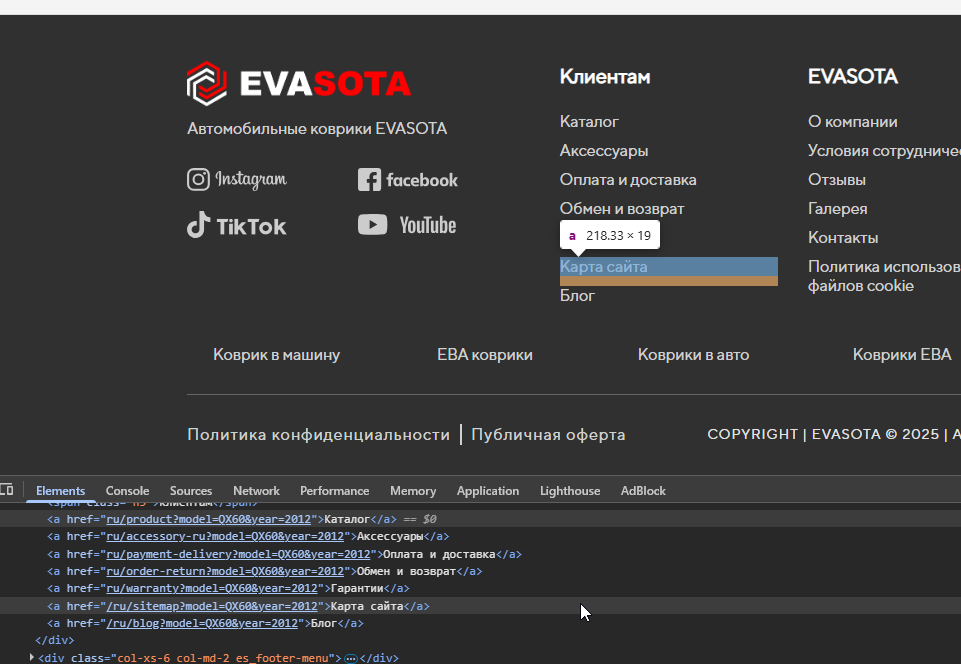Open the О компании link

(853, 121)
